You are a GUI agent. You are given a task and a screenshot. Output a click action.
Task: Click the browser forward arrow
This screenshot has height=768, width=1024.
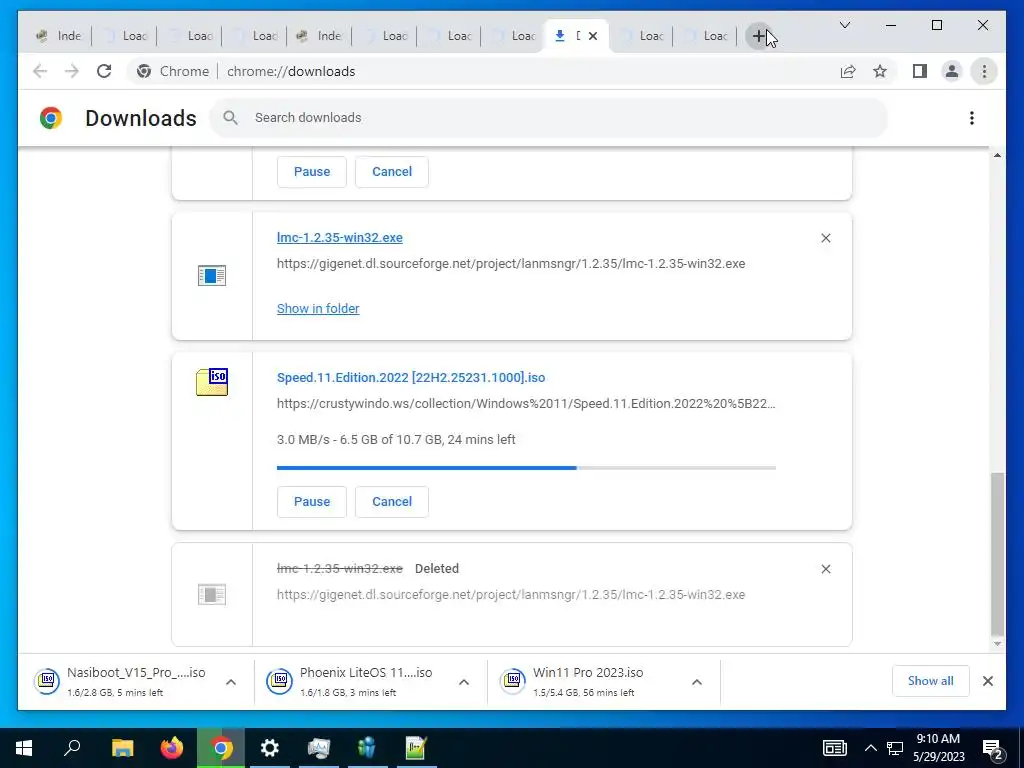(72, 71)
